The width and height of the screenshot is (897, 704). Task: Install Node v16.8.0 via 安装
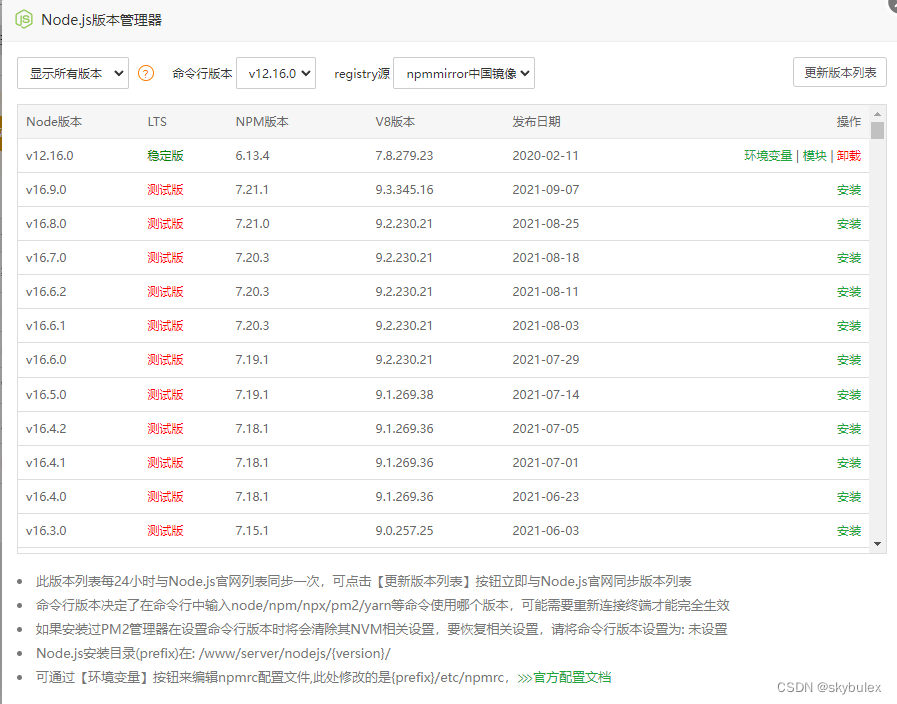[849, 224]
